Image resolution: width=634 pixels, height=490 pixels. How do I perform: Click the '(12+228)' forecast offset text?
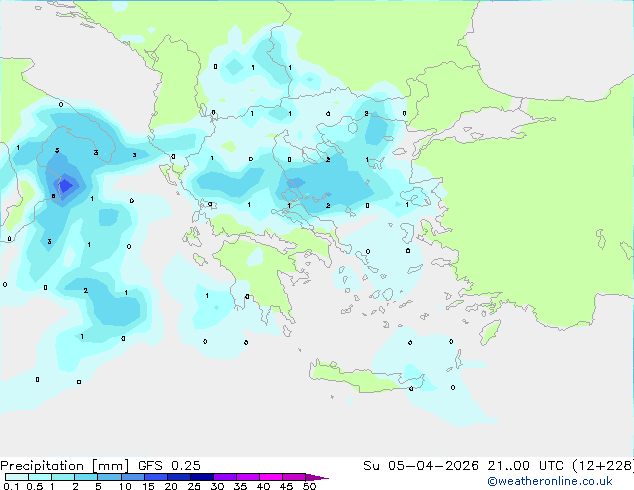click(603, 466)
